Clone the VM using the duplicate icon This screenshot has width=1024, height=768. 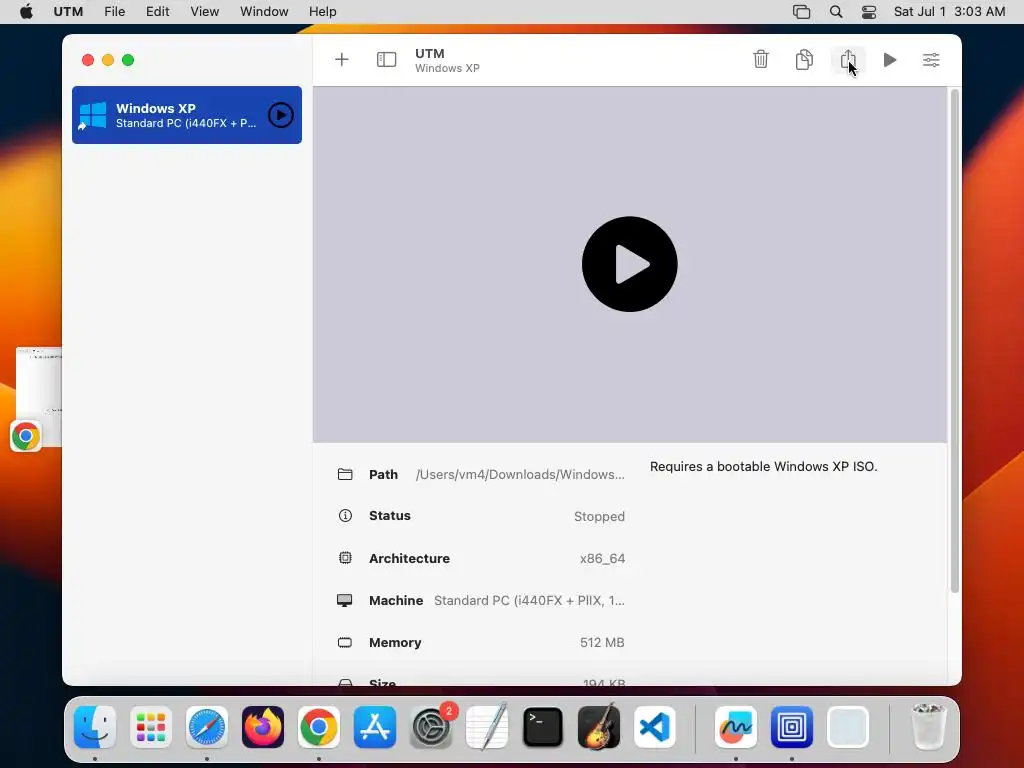tap(804, 59)
